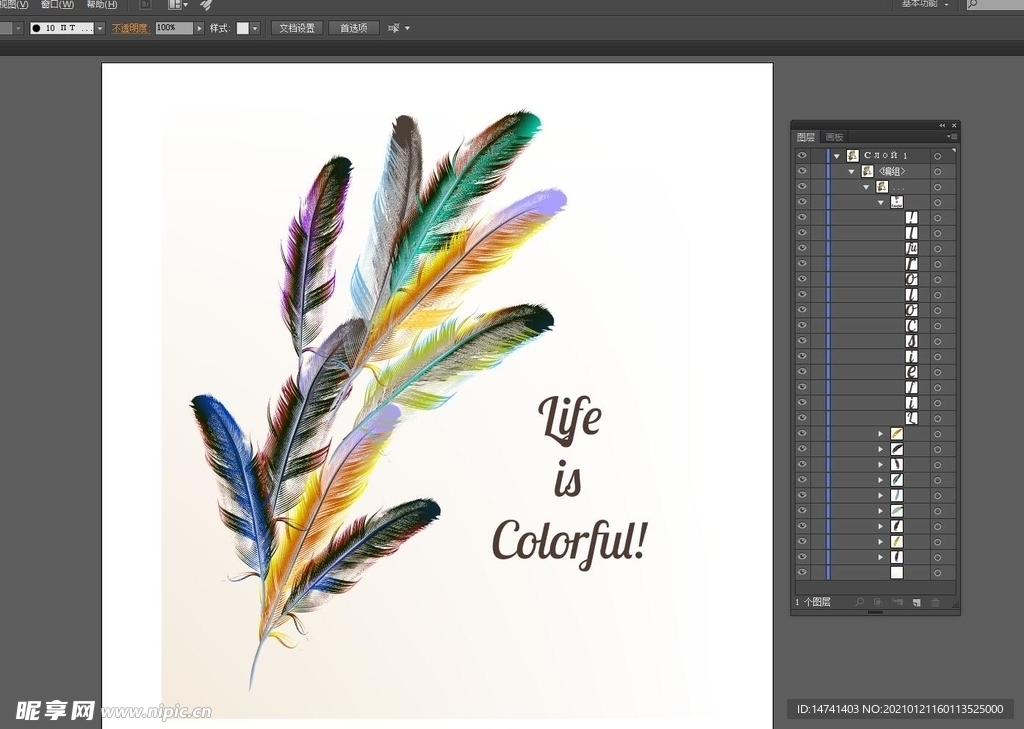1024x729 pixels.
Task: Click the Create New Sublayer icon
Action: point(897,602)
